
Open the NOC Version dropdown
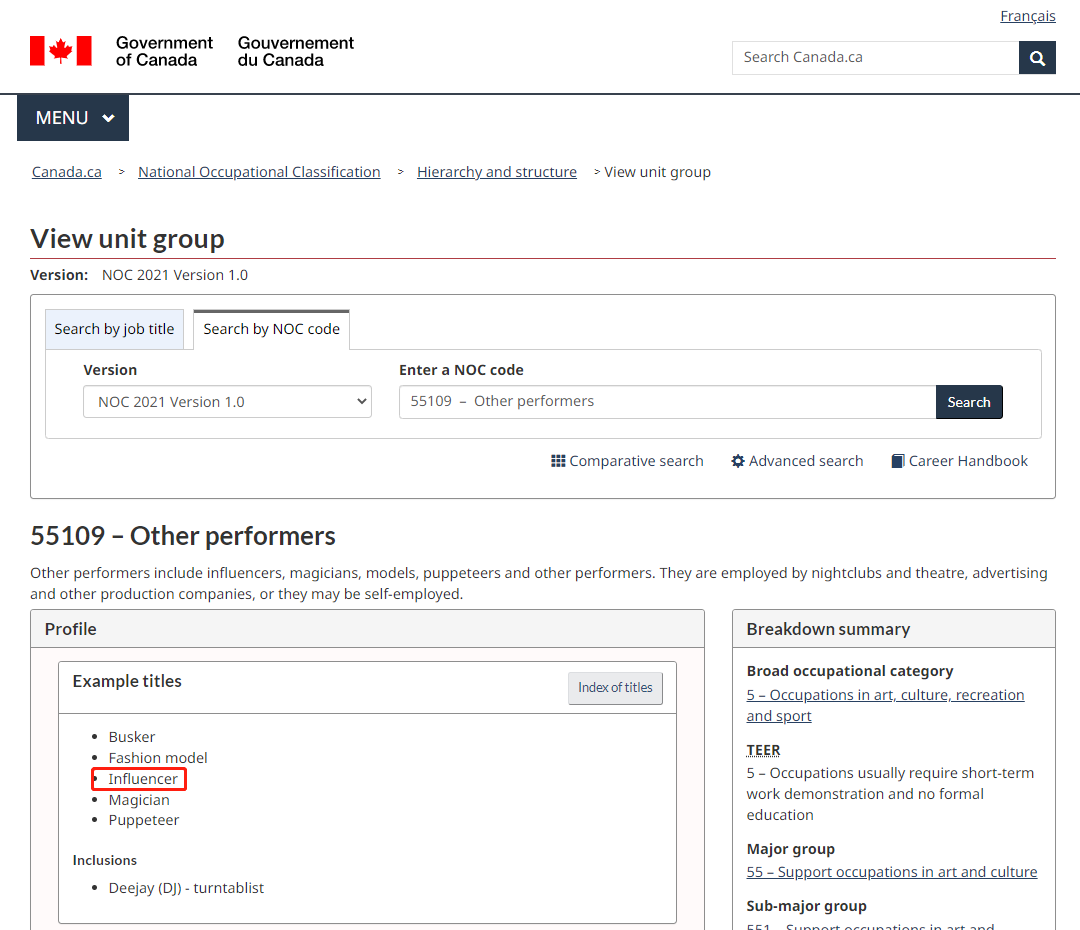point(227,402)
